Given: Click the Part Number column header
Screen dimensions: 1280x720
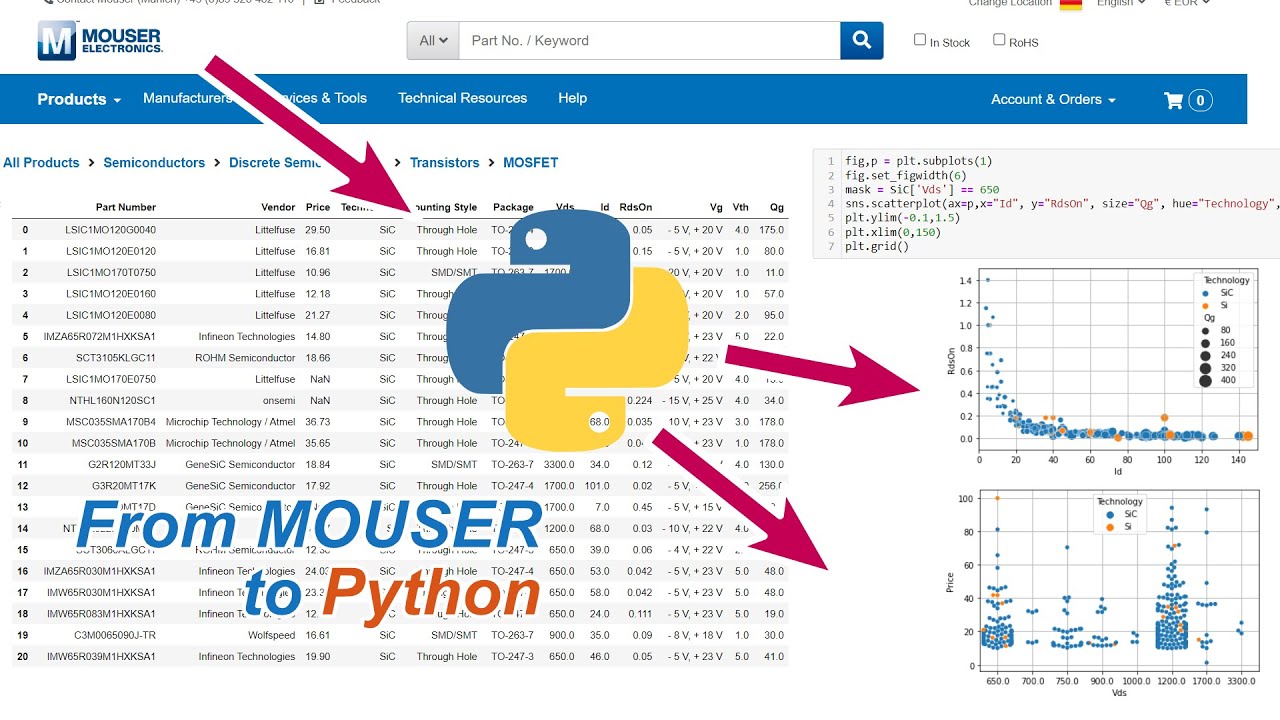Looking at the screenshot, I should (126, 207).
